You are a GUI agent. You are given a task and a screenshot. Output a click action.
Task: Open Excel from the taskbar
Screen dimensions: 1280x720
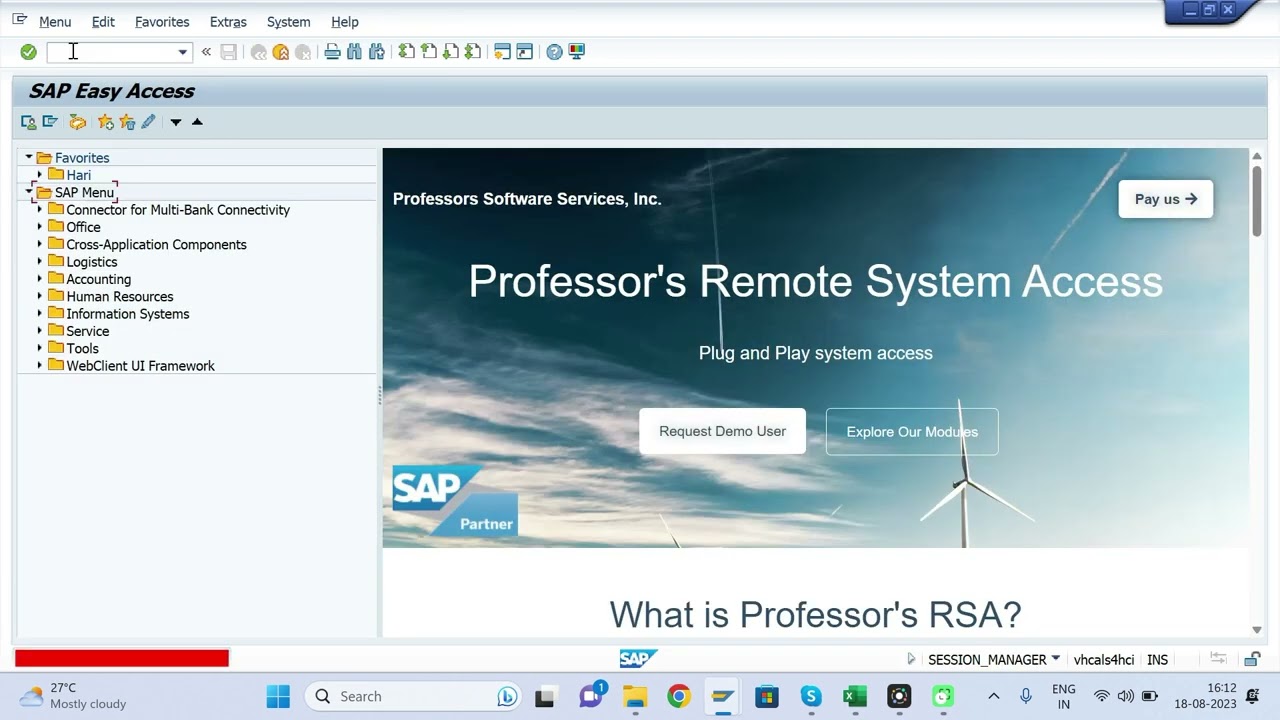(855, 696)
